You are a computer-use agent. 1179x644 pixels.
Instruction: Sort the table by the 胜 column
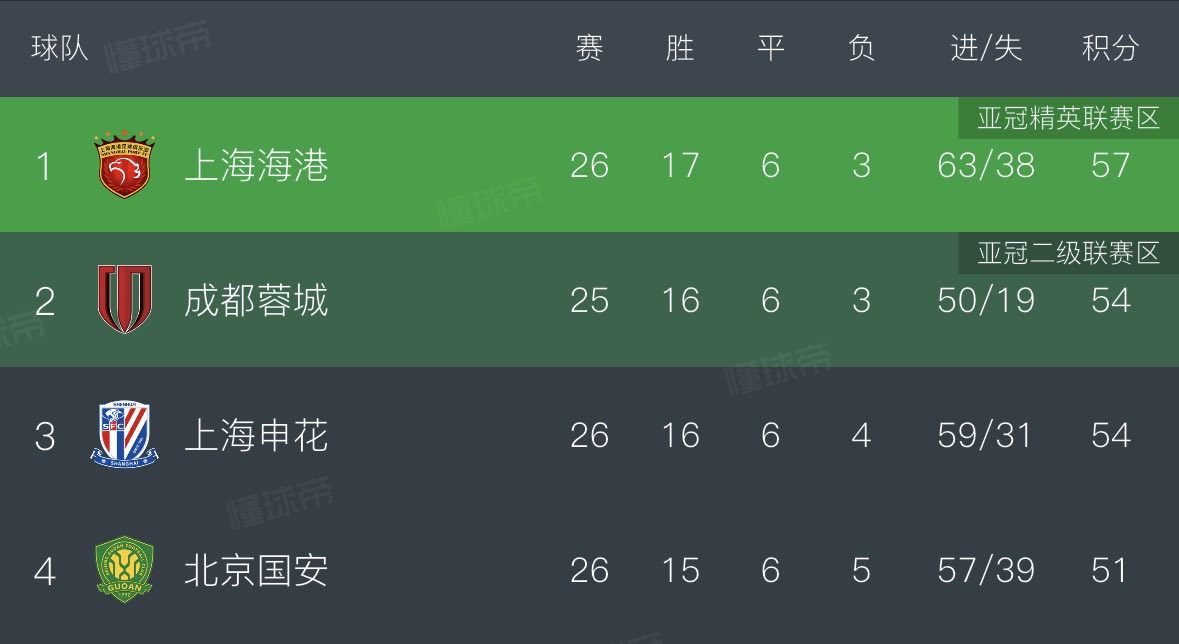pos(680,48)
